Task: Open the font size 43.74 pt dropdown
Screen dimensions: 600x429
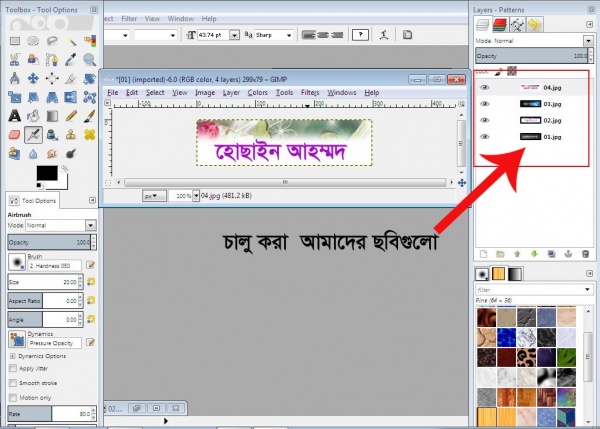Action: [235, 35]
